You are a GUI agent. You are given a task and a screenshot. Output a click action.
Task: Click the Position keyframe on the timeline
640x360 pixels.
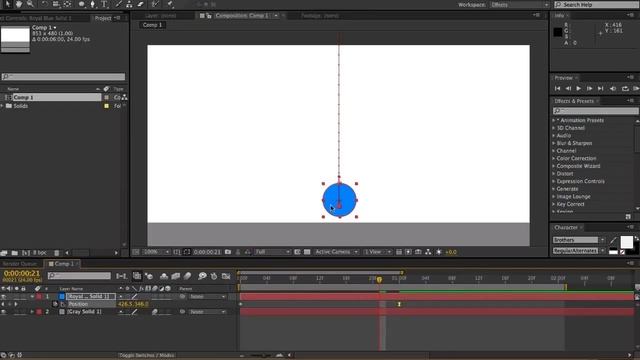coord(399,304)
